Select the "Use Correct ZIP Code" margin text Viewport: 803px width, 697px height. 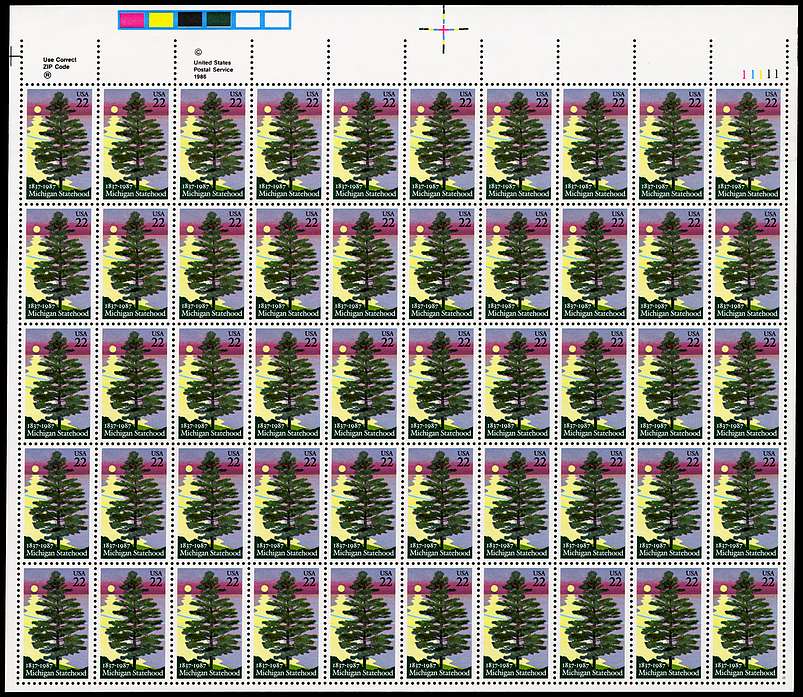[59, 63]
